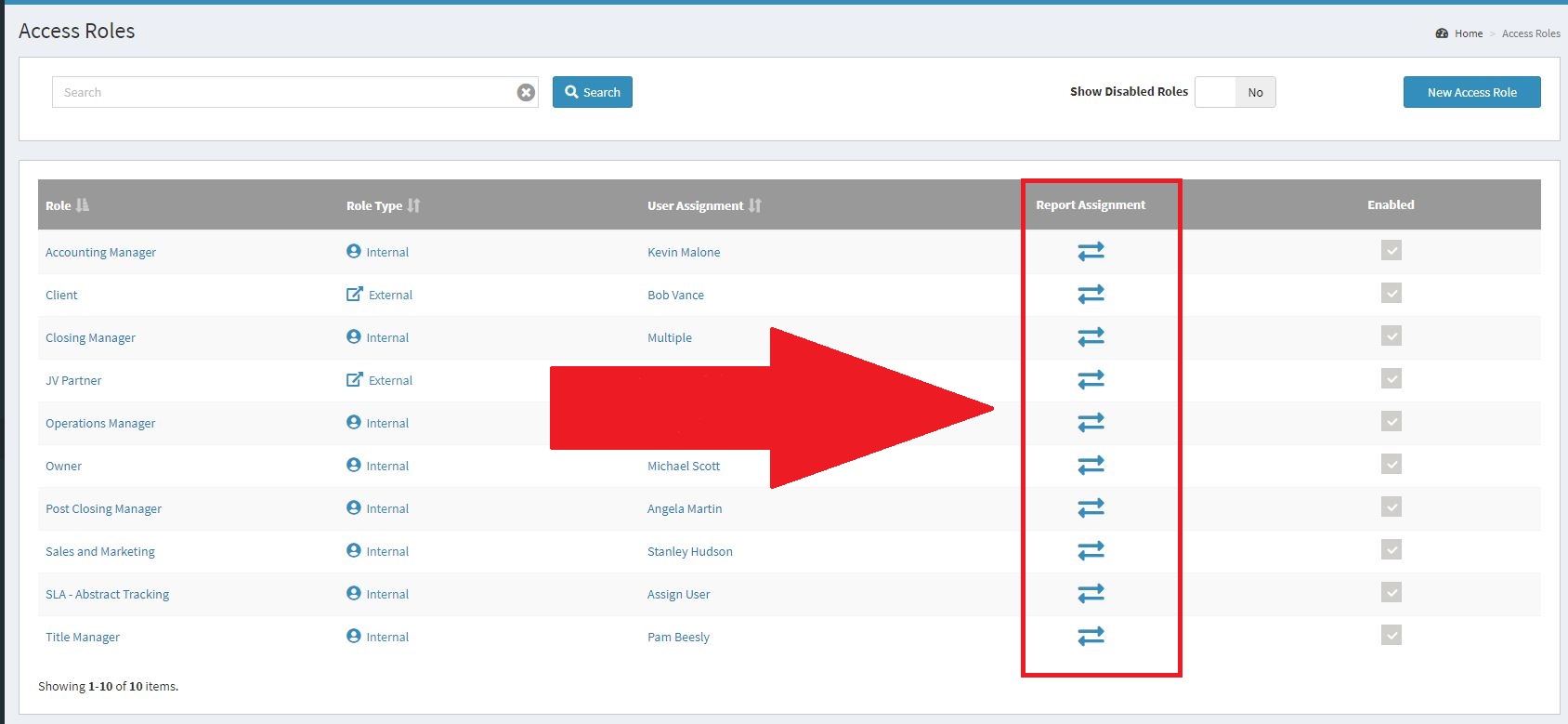Open report assignment for Client role

tap(1091, 295)
